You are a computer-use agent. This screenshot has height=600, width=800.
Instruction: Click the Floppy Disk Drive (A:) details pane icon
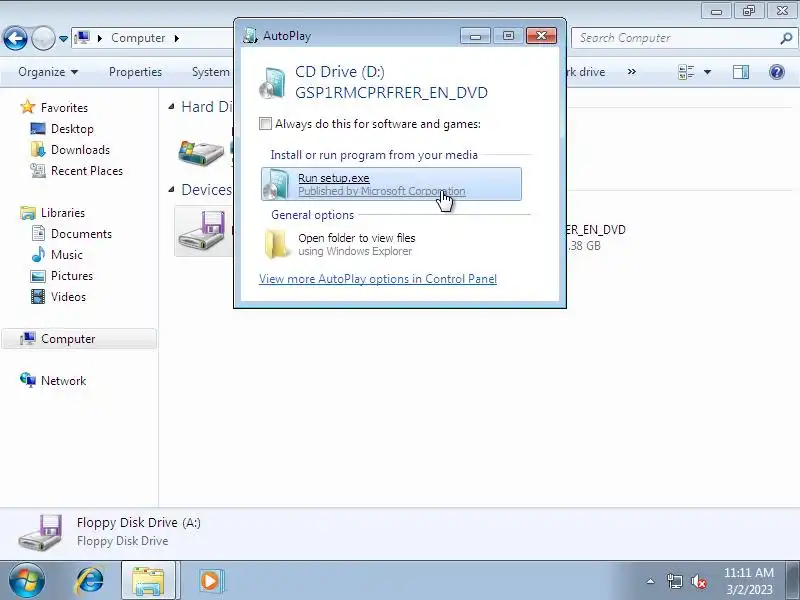tap(41, 532)
